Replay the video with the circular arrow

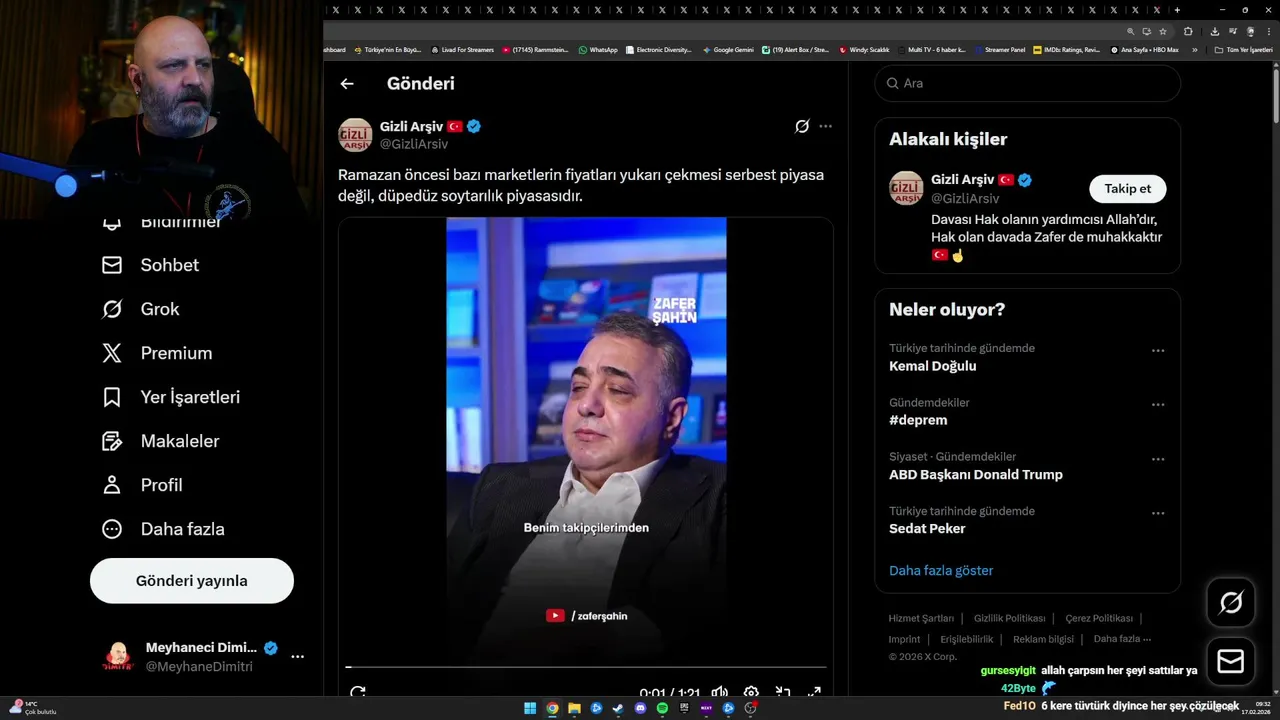pyautogui.click(x=358, y=692)
